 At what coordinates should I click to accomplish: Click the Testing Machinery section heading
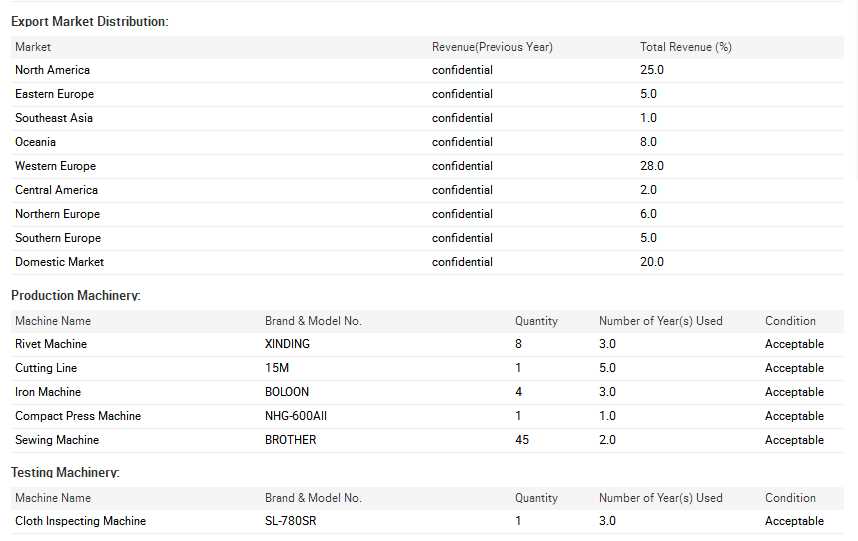coord(65,472)
